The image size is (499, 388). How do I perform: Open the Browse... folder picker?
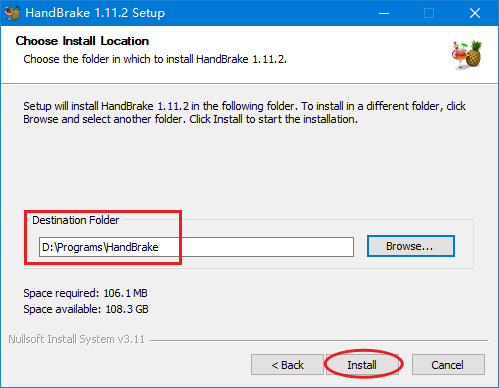tap(411, 246)
